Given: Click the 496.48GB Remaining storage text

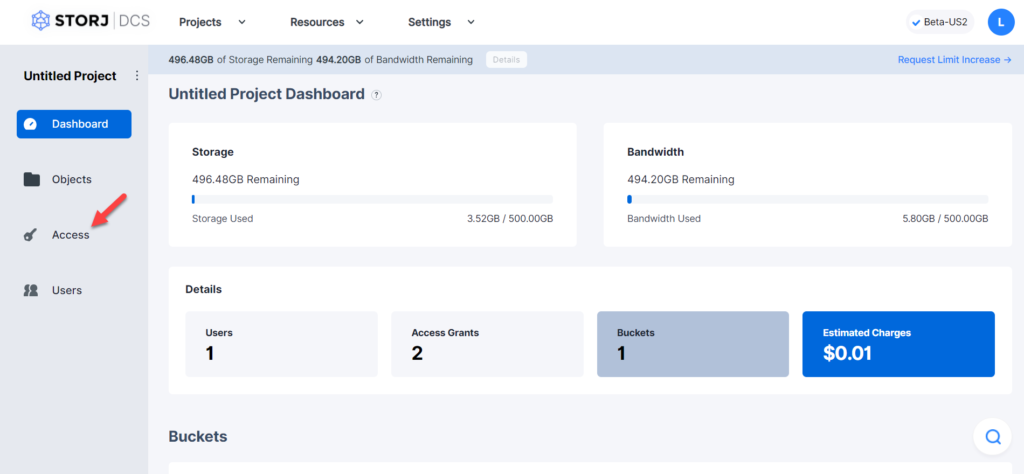Looking at the screenshot, I should pyautogui.click(x=246, y=179).
